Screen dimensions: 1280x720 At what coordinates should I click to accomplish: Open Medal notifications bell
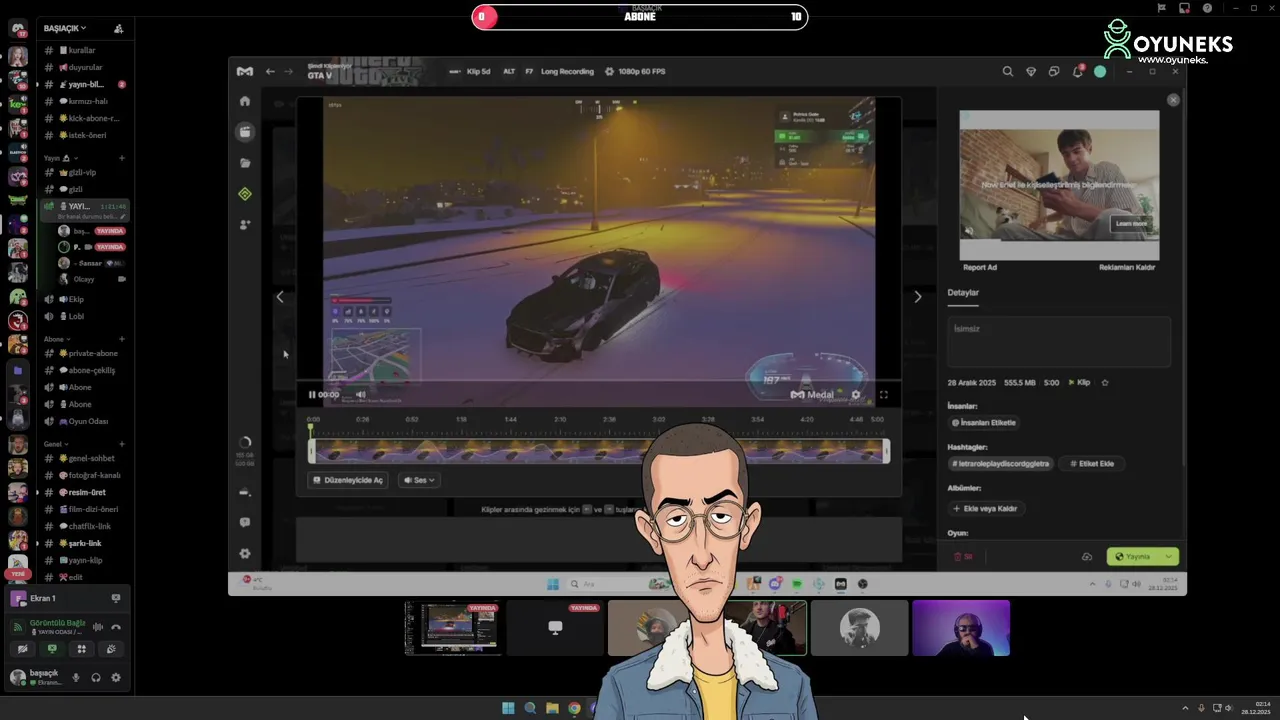pos(1077,71)
